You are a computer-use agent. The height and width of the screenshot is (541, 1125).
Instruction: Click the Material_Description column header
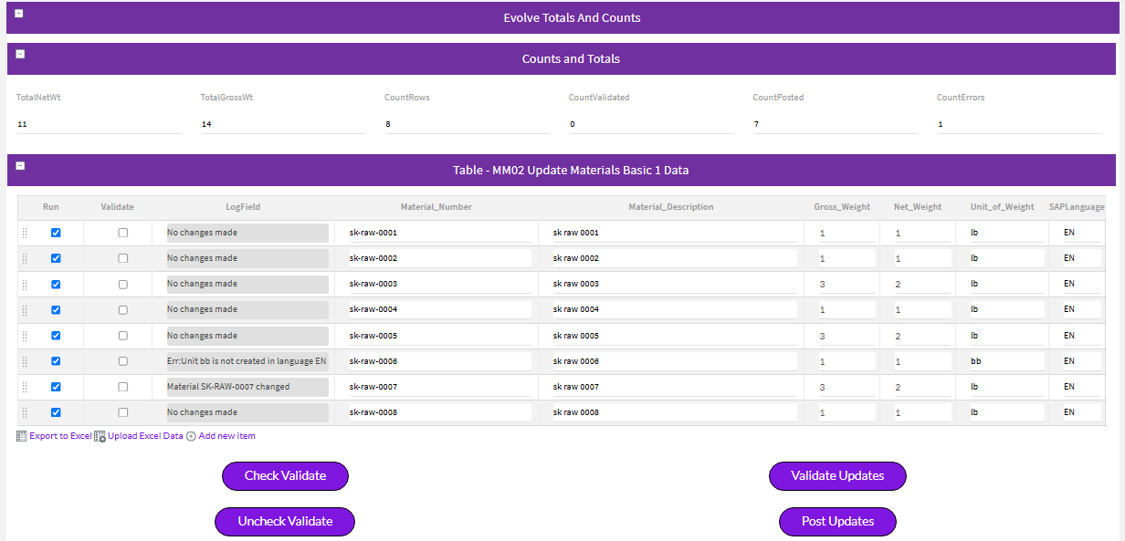pos(671,207)
